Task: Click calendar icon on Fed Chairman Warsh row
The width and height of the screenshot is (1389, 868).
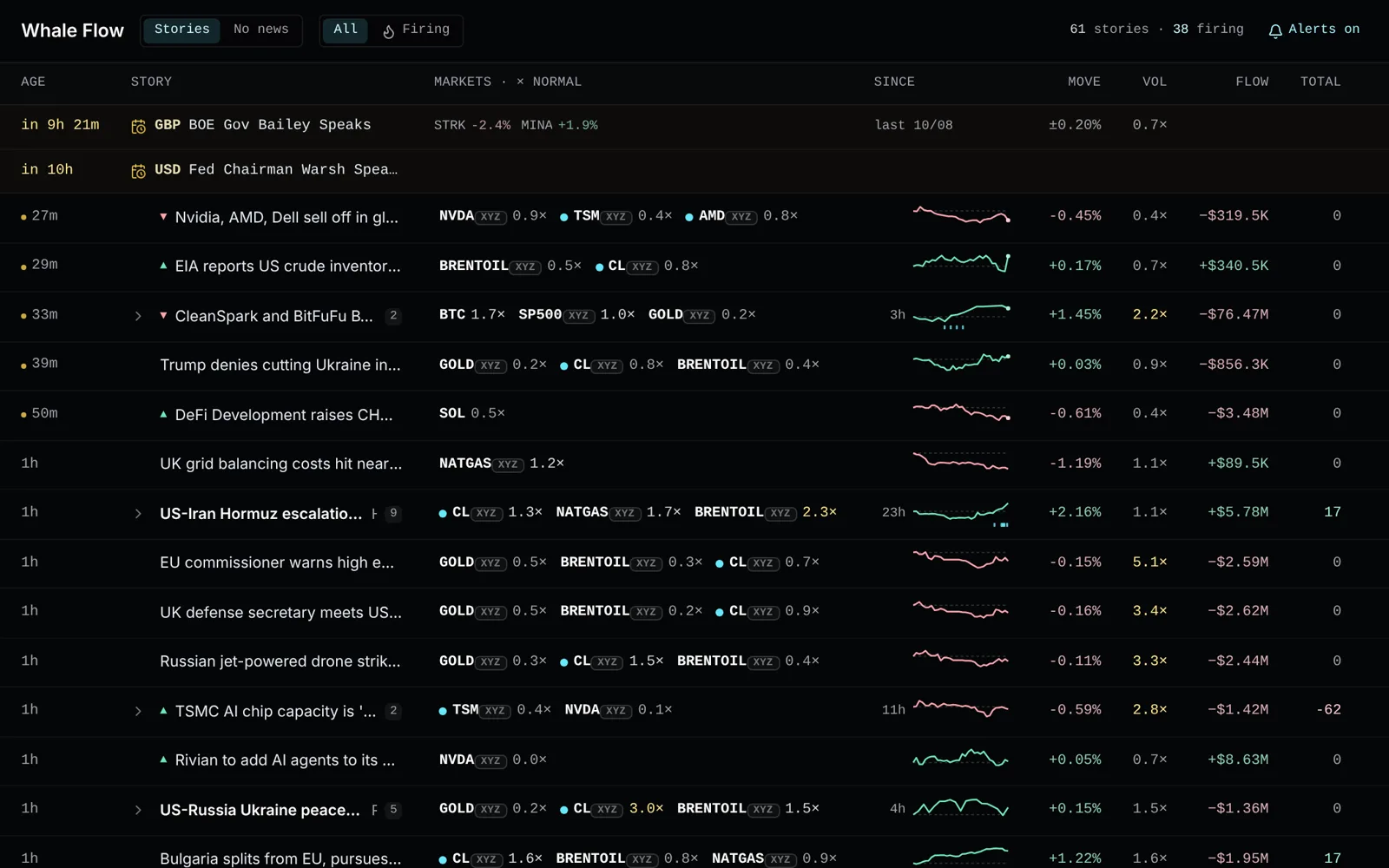Action: tap(138, 171)
